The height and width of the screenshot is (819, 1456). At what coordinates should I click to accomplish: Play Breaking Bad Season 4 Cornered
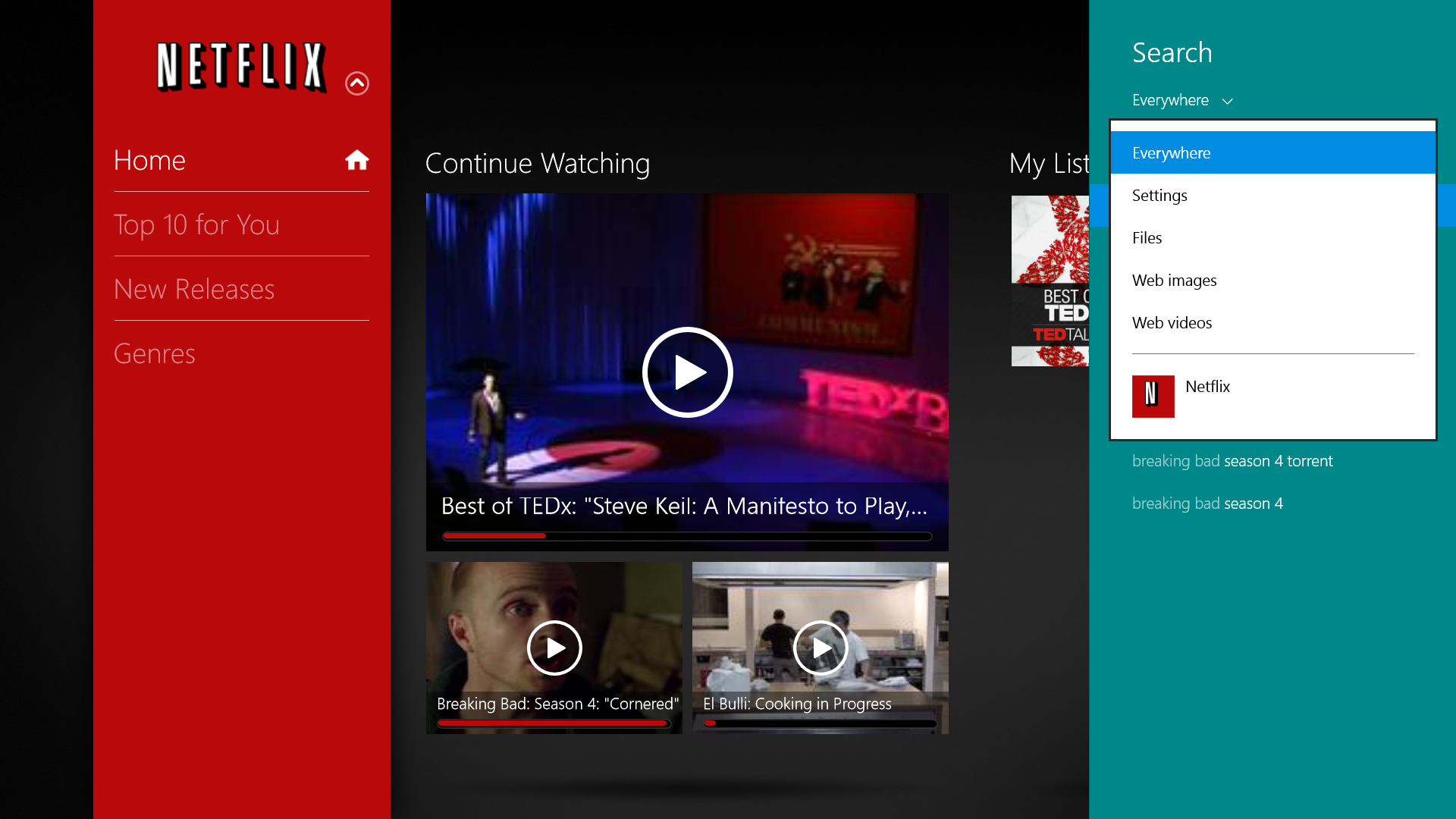click(554, 648)
